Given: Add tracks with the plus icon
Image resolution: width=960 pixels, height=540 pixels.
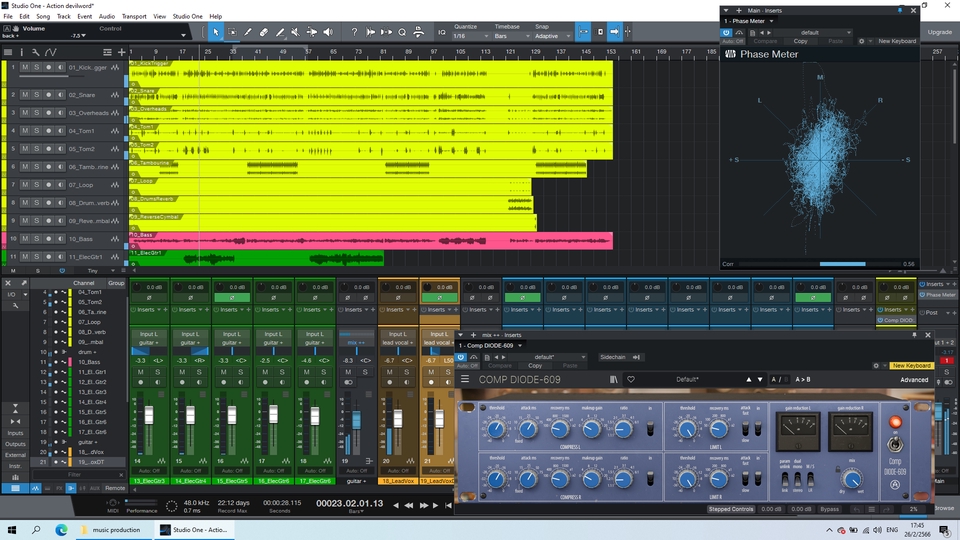Looking at the screenshot, I should click(x=121, y=52).
